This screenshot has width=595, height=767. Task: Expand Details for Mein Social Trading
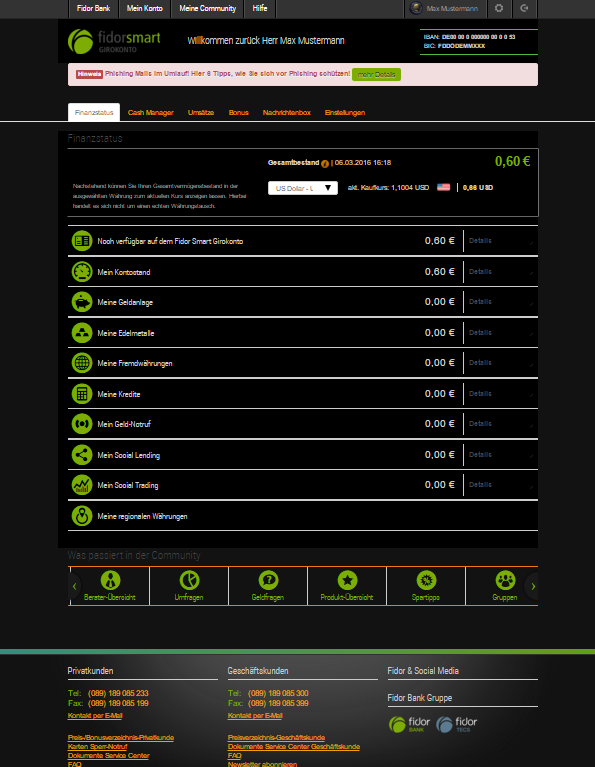pos(501,485)
